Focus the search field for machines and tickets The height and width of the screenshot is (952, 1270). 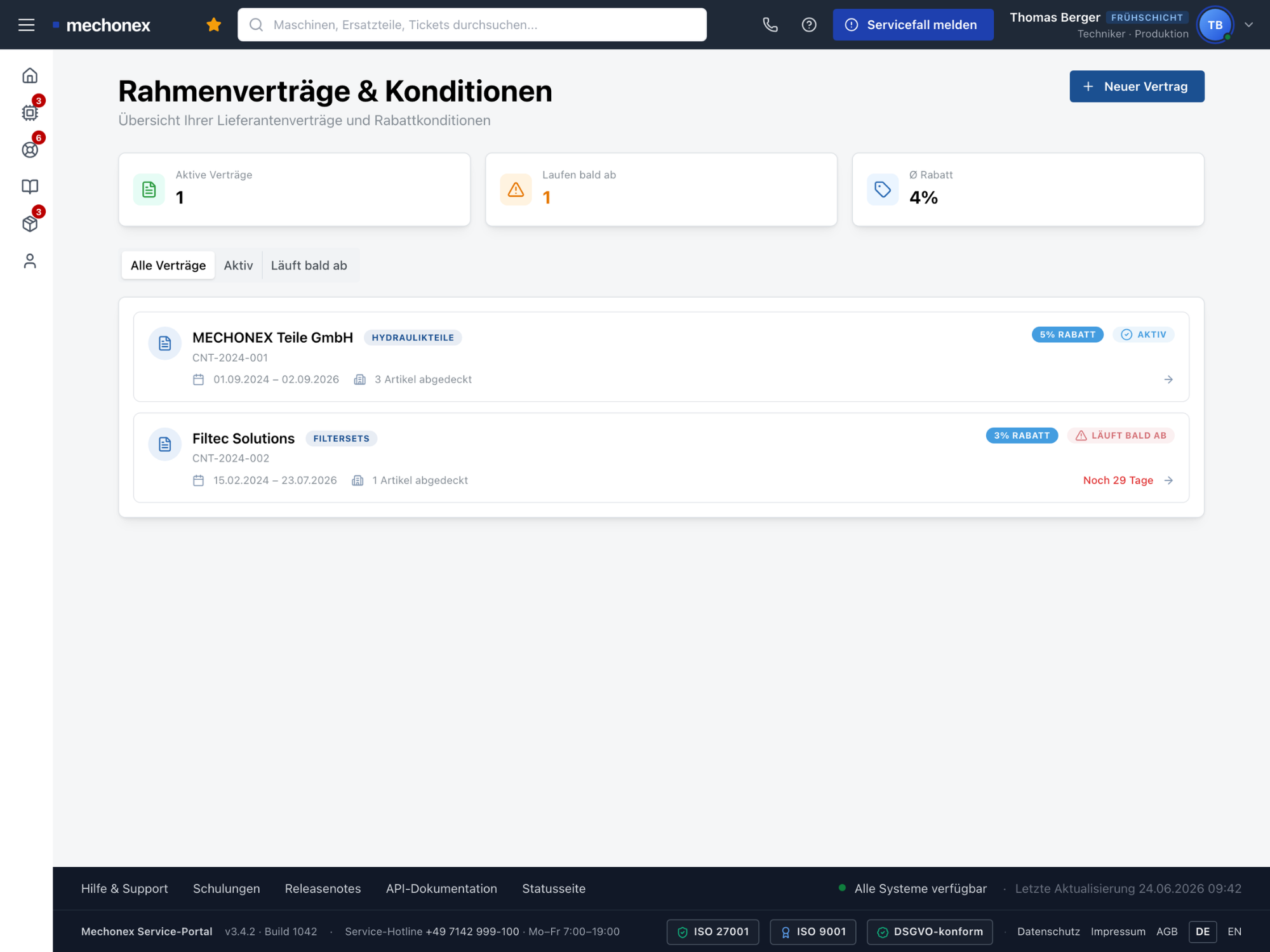[472, 25]
